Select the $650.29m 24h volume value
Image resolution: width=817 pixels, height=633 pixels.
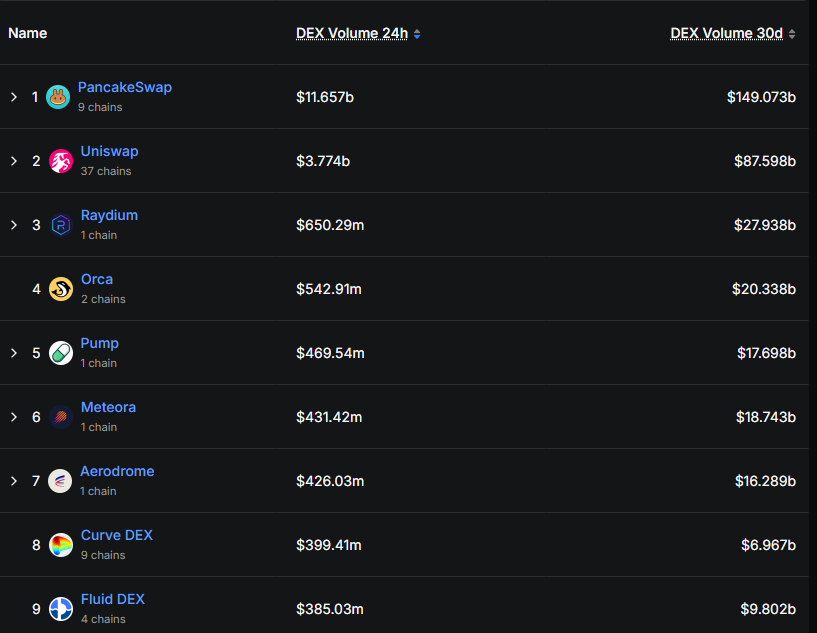(x=330, y=225)
